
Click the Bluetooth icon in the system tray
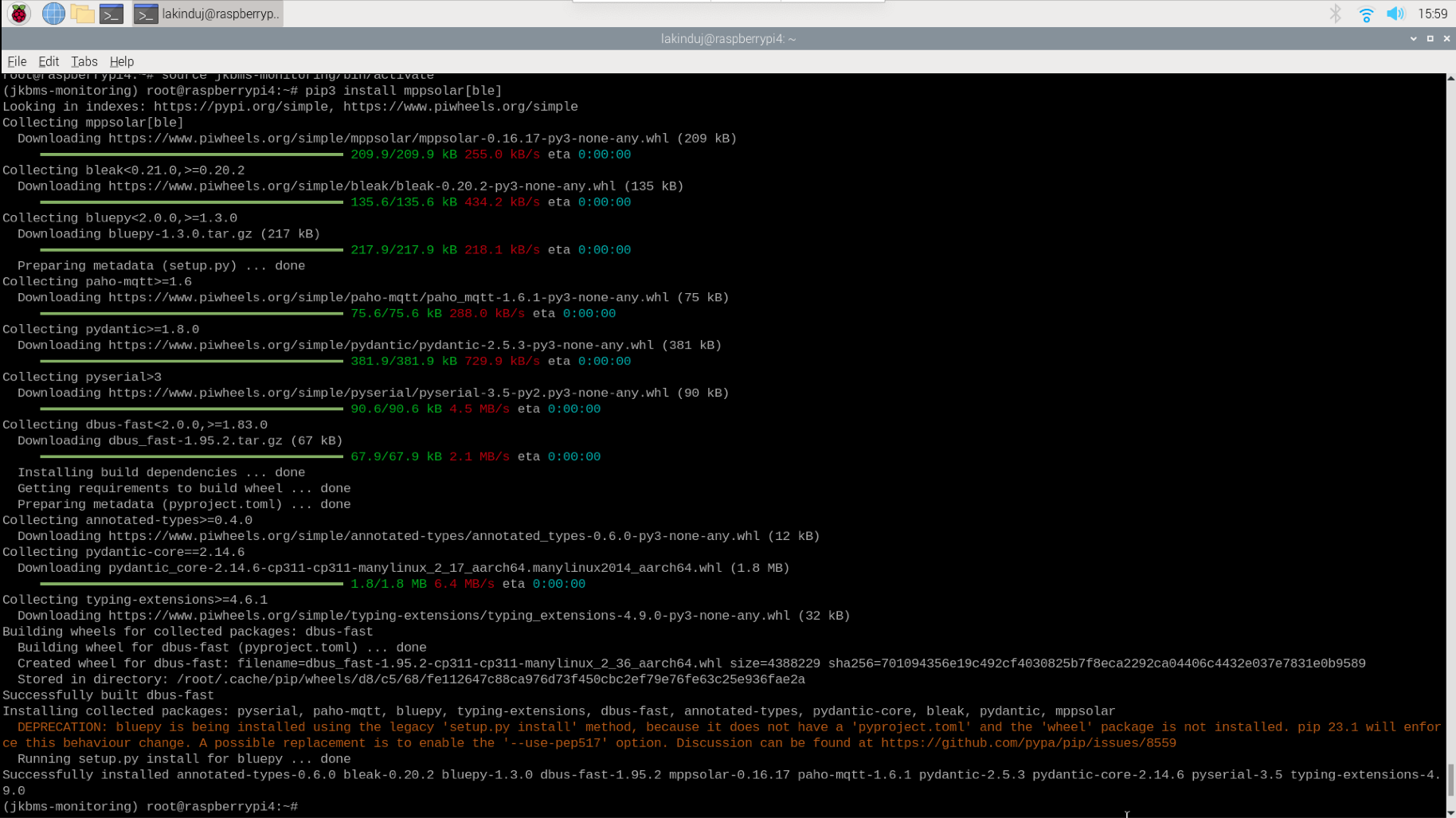click(x=1334, y=13)
